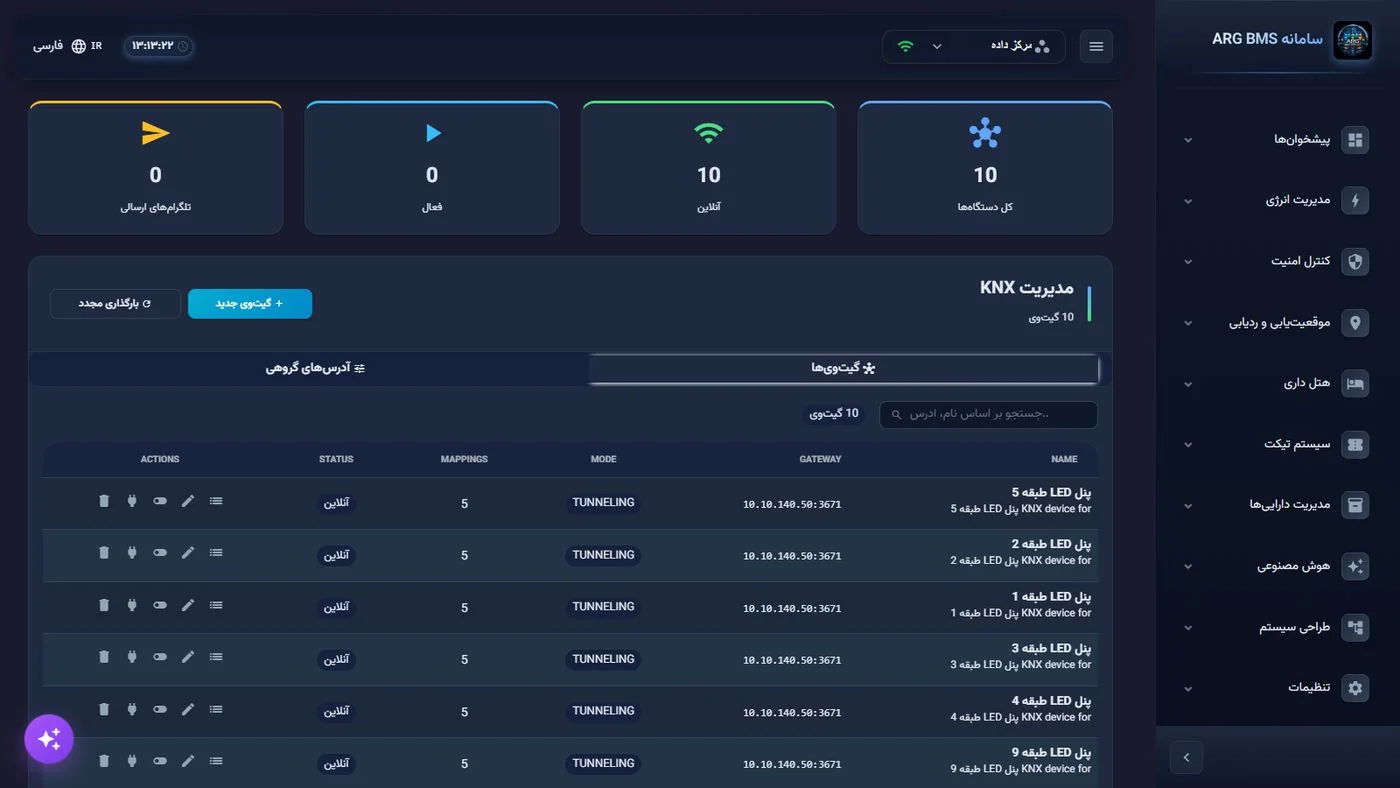Open the مرکز داده dropdown
Image resolution: width=1400 pixels, height=788 pixels.
pyautogui.click(x=973, y=47)
